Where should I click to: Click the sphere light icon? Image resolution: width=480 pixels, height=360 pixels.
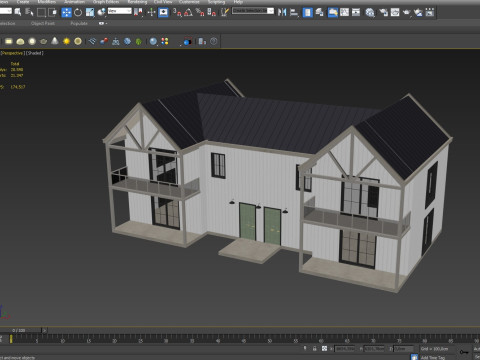32,41
